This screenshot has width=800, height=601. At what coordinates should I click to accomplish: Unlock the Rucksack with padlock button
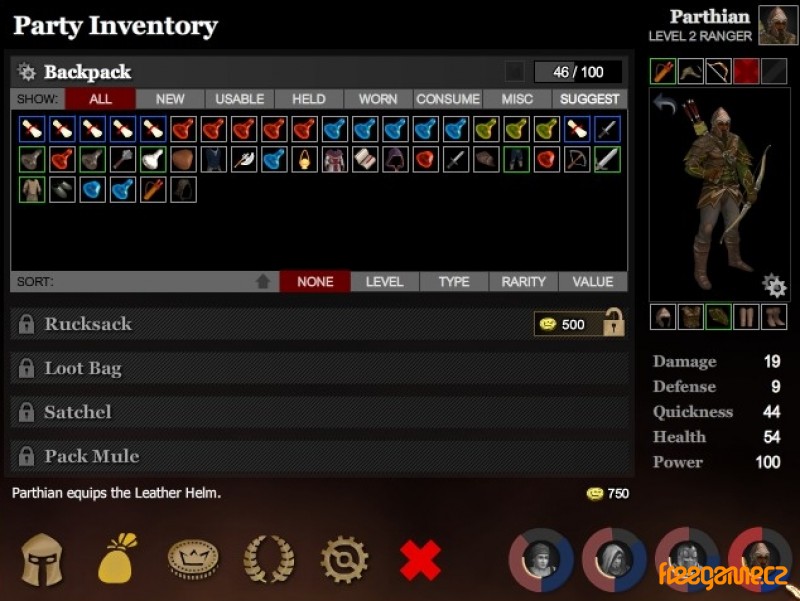613,323
